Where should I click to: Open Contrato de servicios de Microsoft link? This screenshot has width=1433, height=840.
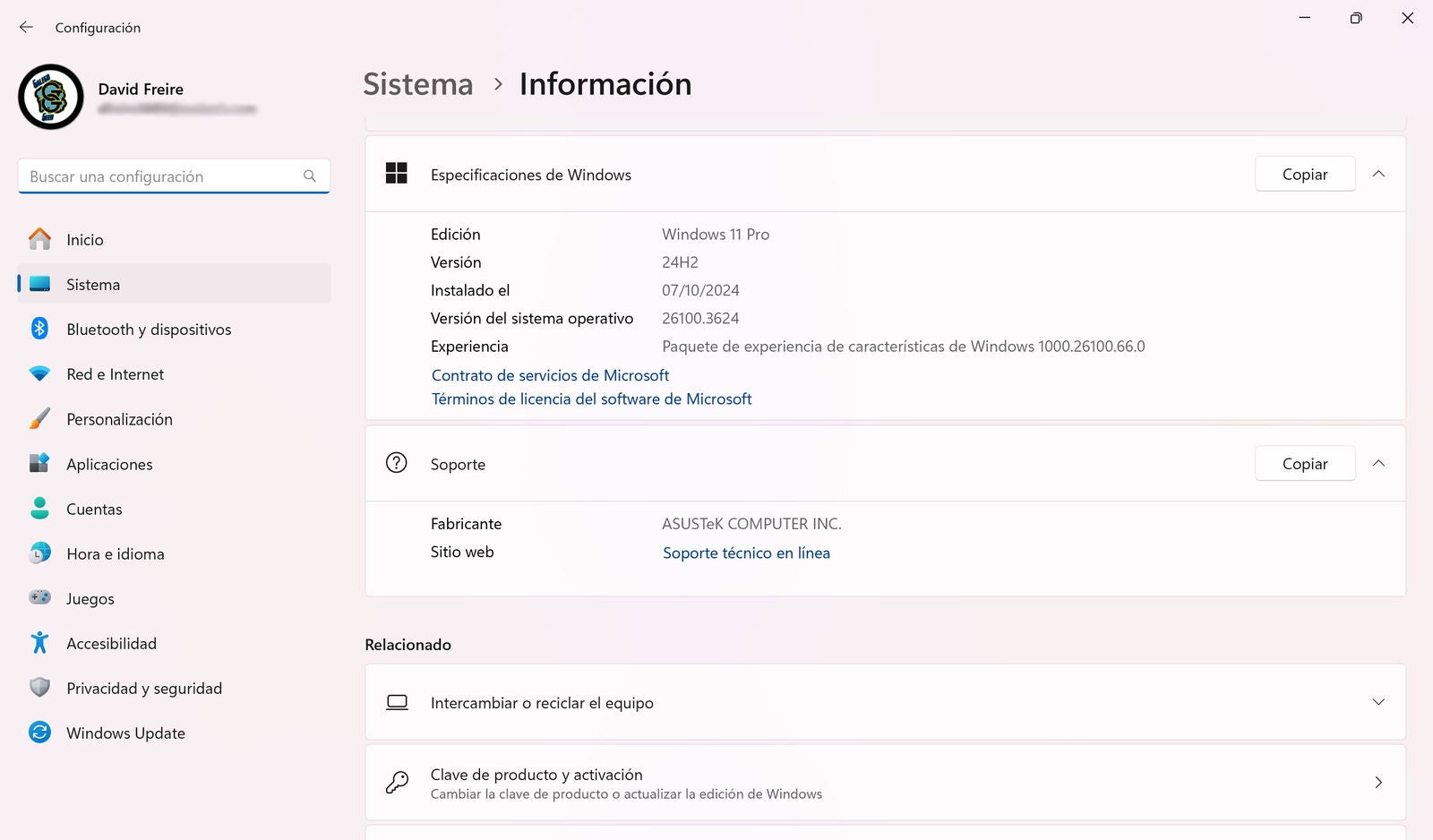550,375
